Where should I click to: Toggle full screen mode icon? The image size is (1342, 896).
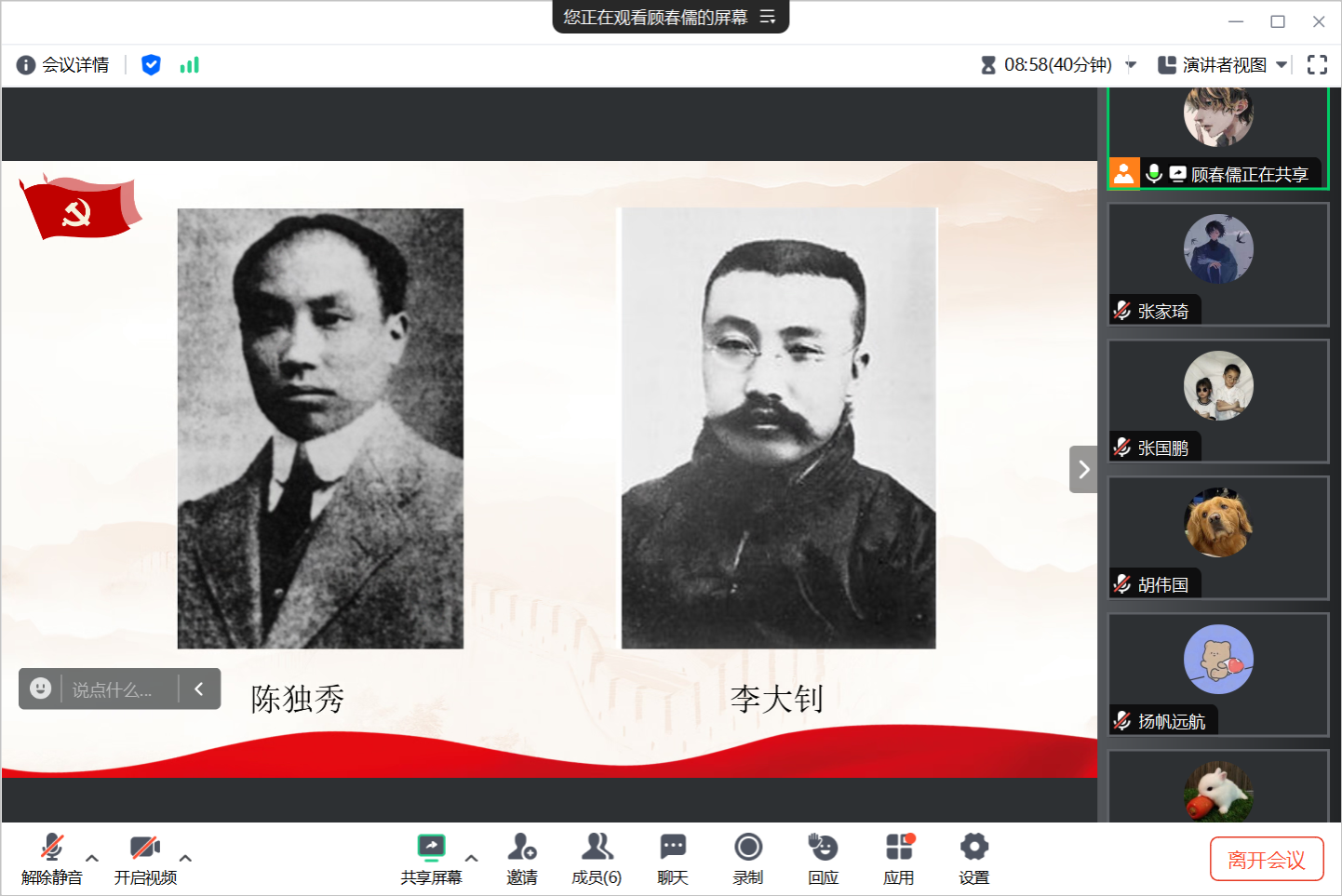pyautogui.click(x=1317, y=65)
